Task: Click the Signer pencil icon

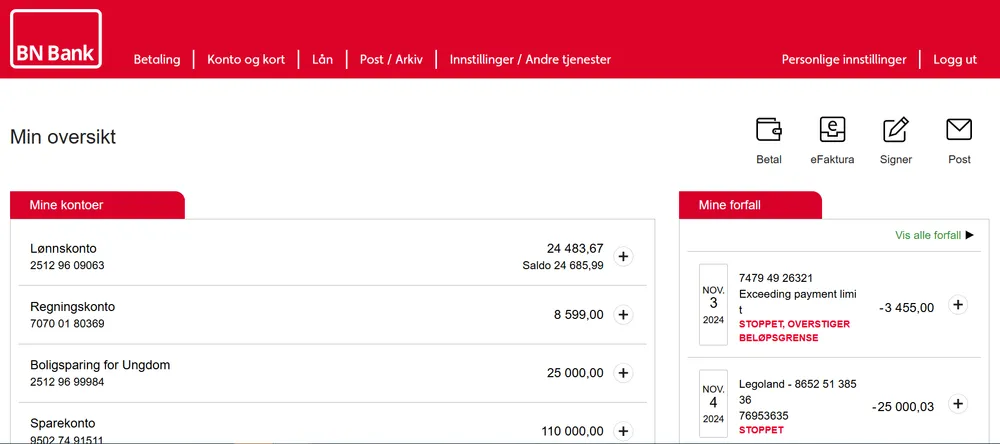Action: pos(896,130)
